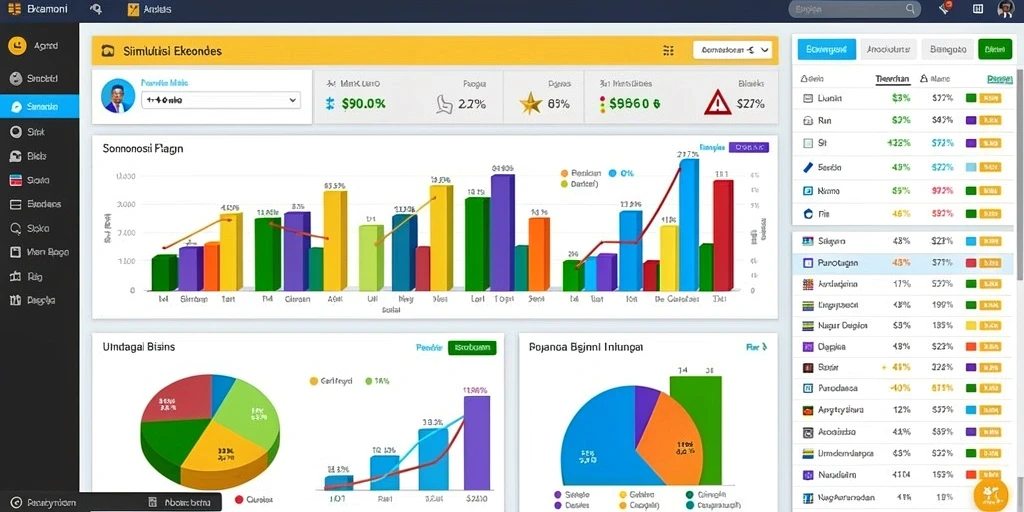Screen dimensions: 1024x512
Task: Click the circular arrow icon beside Reatymiom at bottom left
Action: pos(16,502)
